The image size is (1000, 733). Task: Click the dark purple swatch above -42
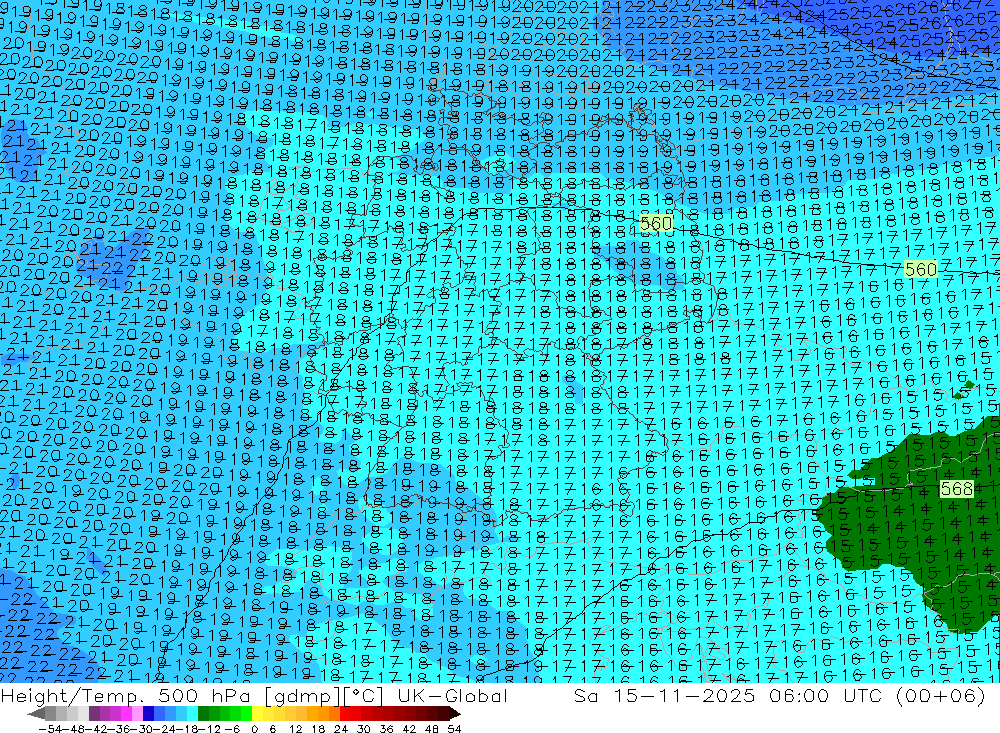point(93,714)
